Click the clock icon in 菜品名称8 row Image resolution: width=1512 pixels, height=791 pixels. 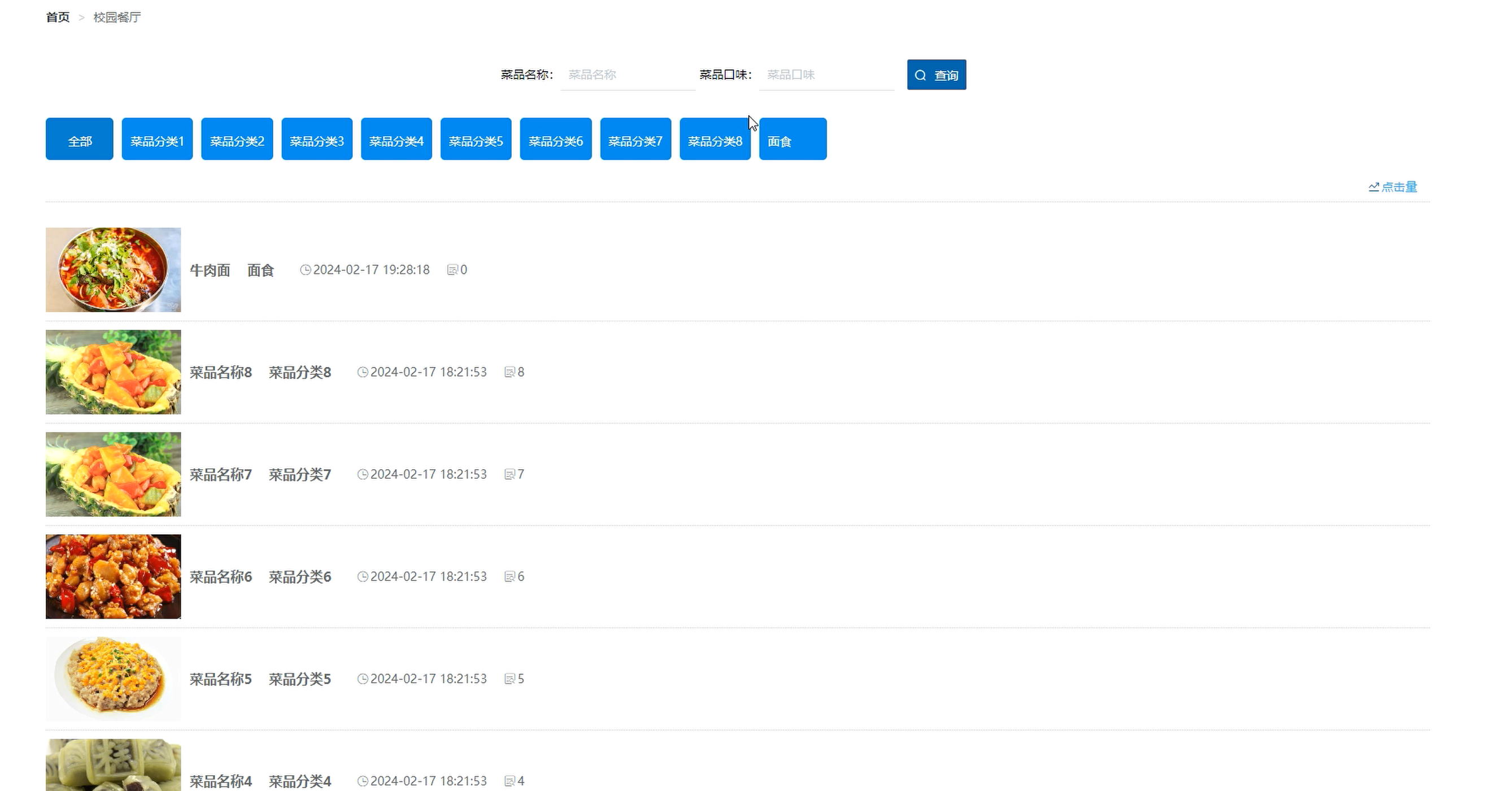(363, 372)
